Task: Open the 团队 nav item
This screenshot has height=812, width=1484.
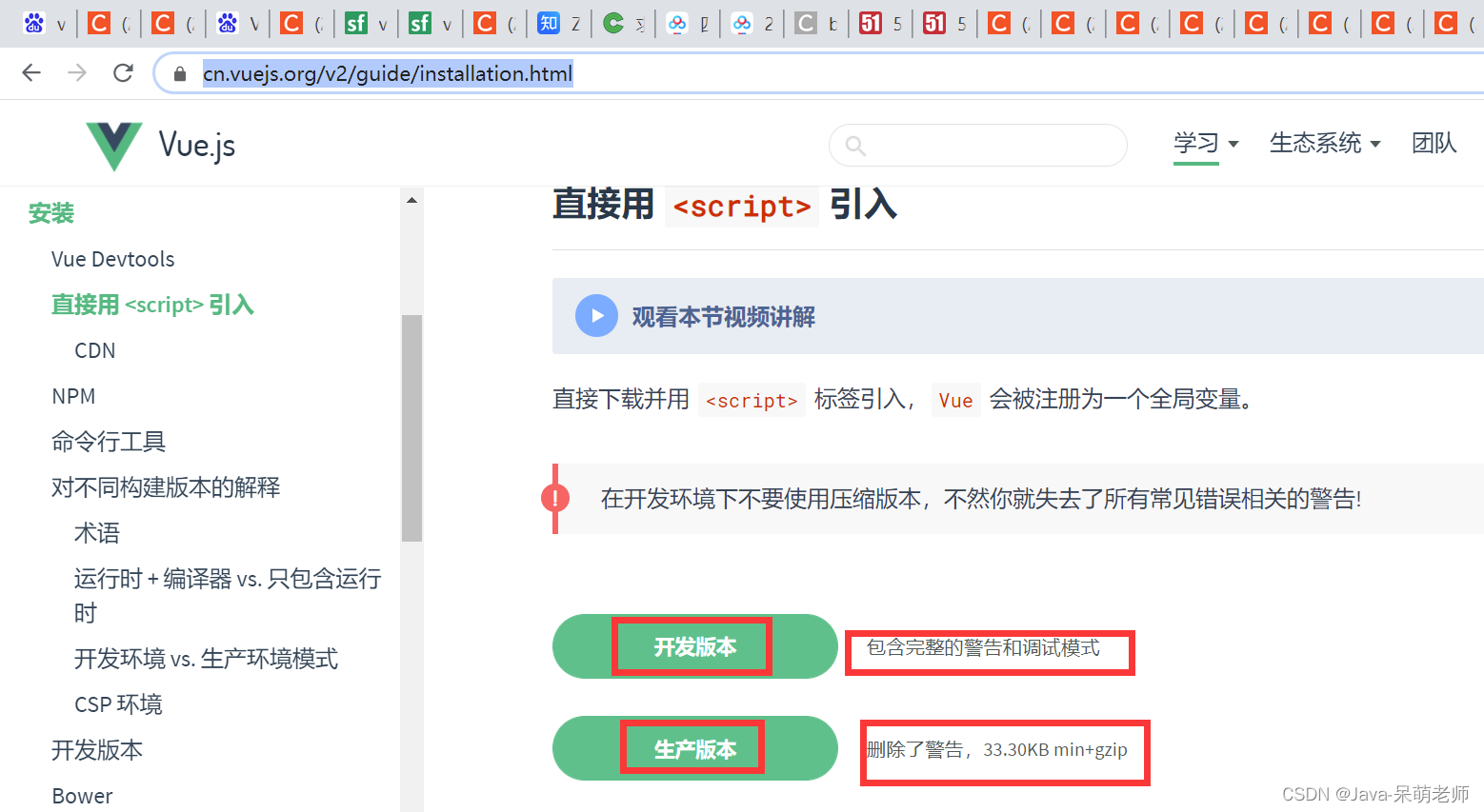Action: point(1434,143)
